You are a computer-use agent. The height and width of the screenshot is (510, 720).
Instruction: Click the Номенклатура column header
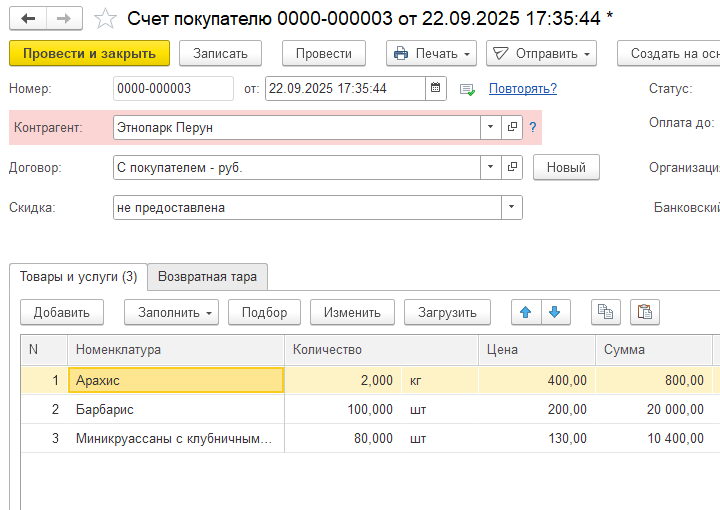coord(176,350)
